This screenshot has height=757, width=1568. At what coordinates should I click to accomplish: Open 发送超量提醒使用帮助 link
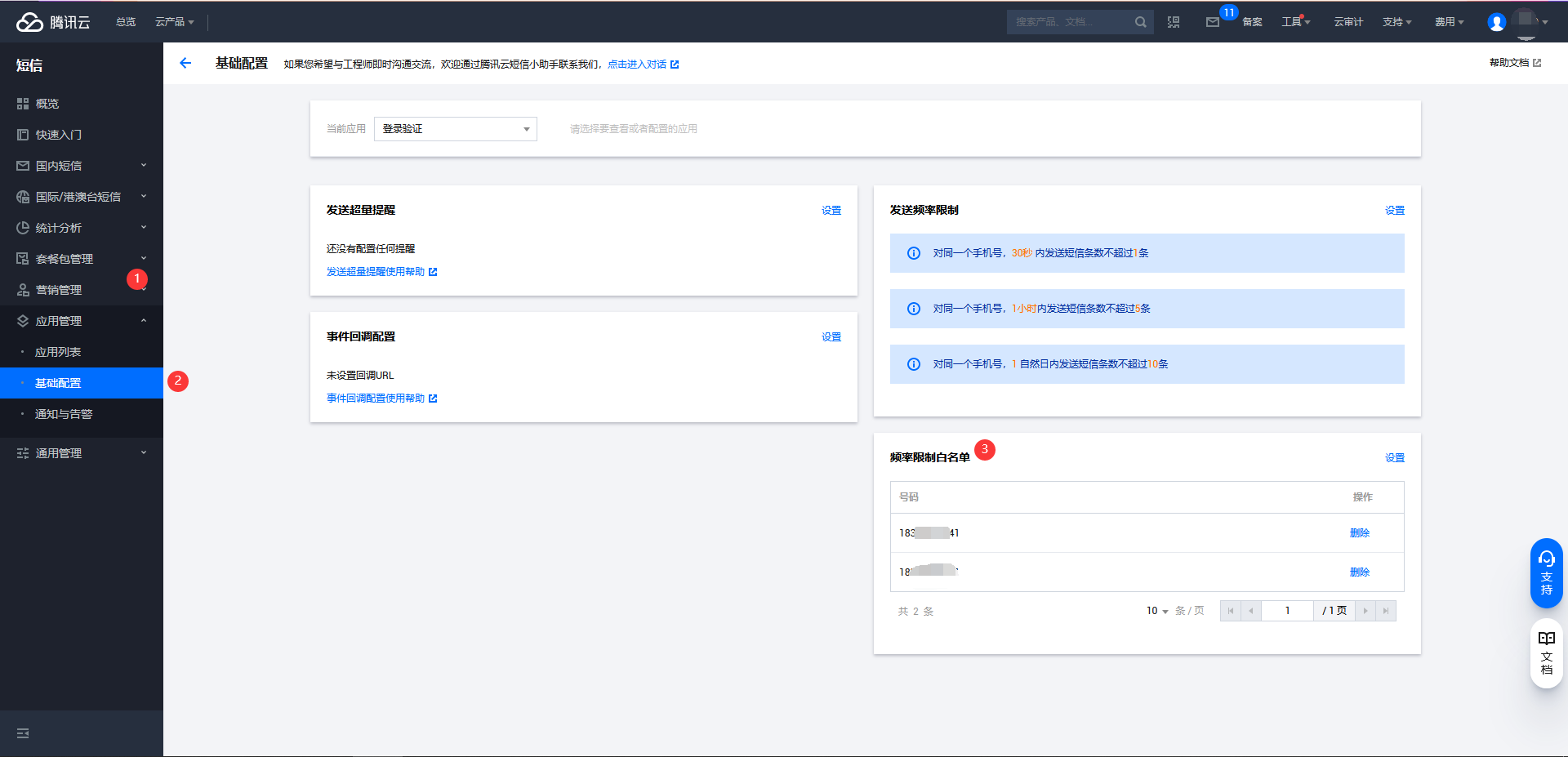pos(381,272)
